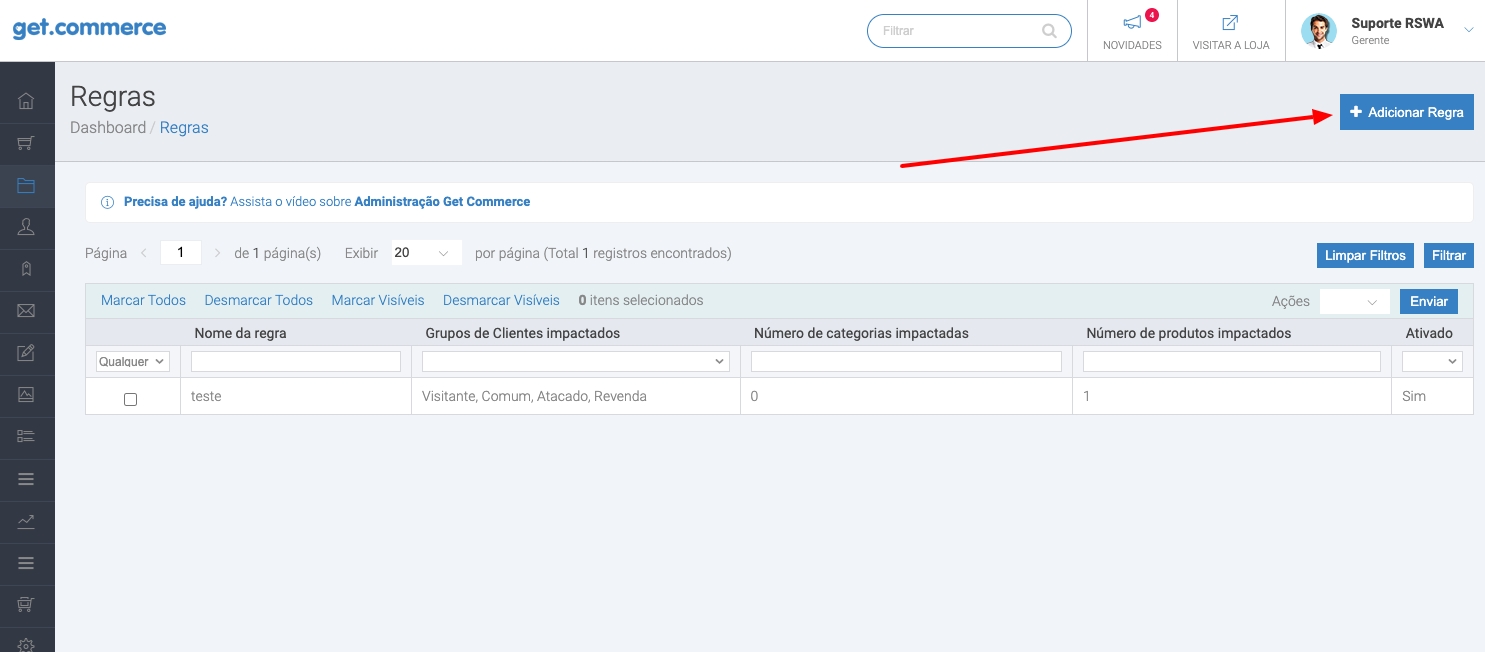Open the Suporte RSWA user menu
Screen dimensions: 1485x652
[x=1396, y=30]
